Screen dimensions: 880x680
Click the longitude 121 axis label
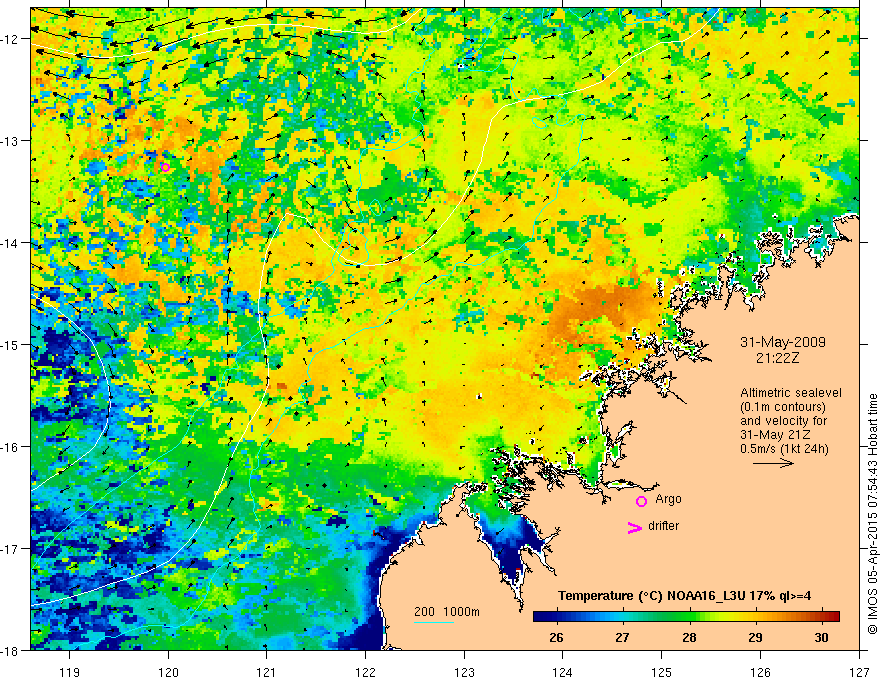pyautogui.click(x=267, y=672)
